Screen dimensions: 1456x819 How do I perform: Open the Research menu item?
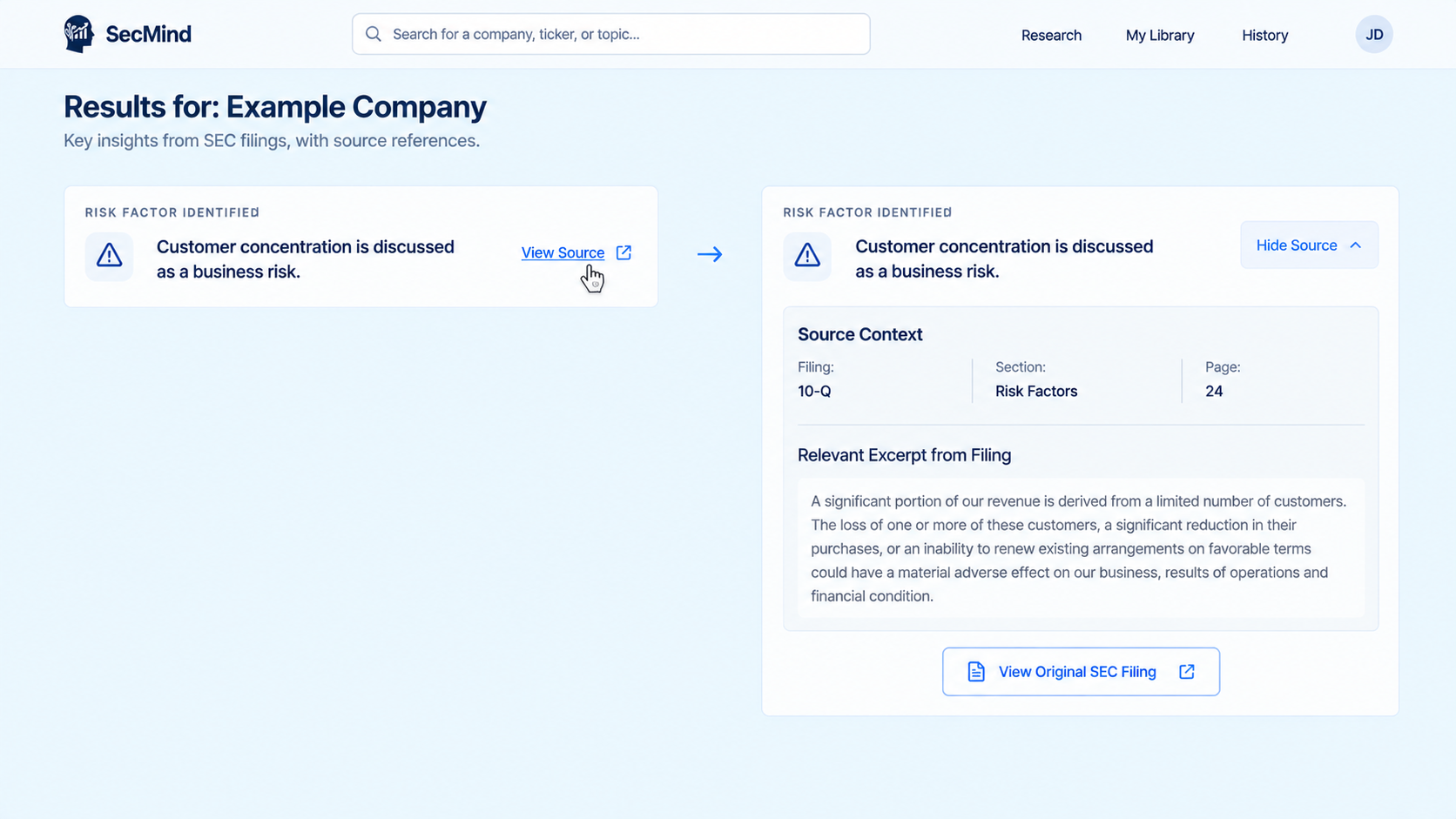coord(1051,35)
